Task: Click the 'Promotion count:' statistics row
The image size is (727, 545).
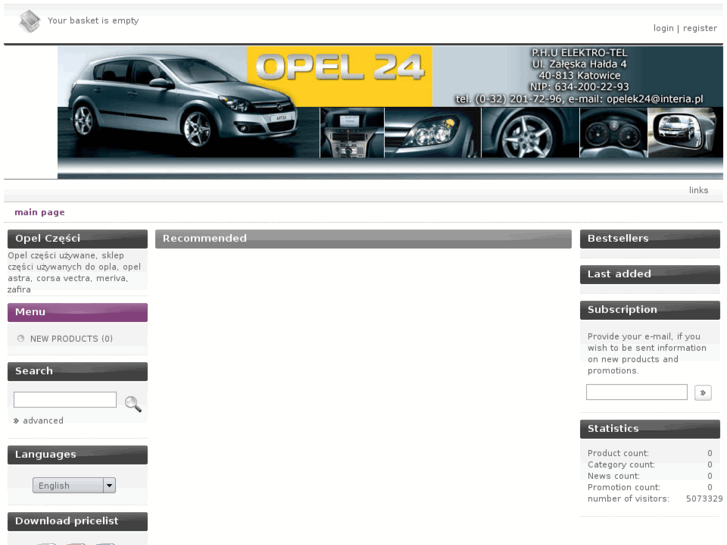Action: tap(650, 487)
